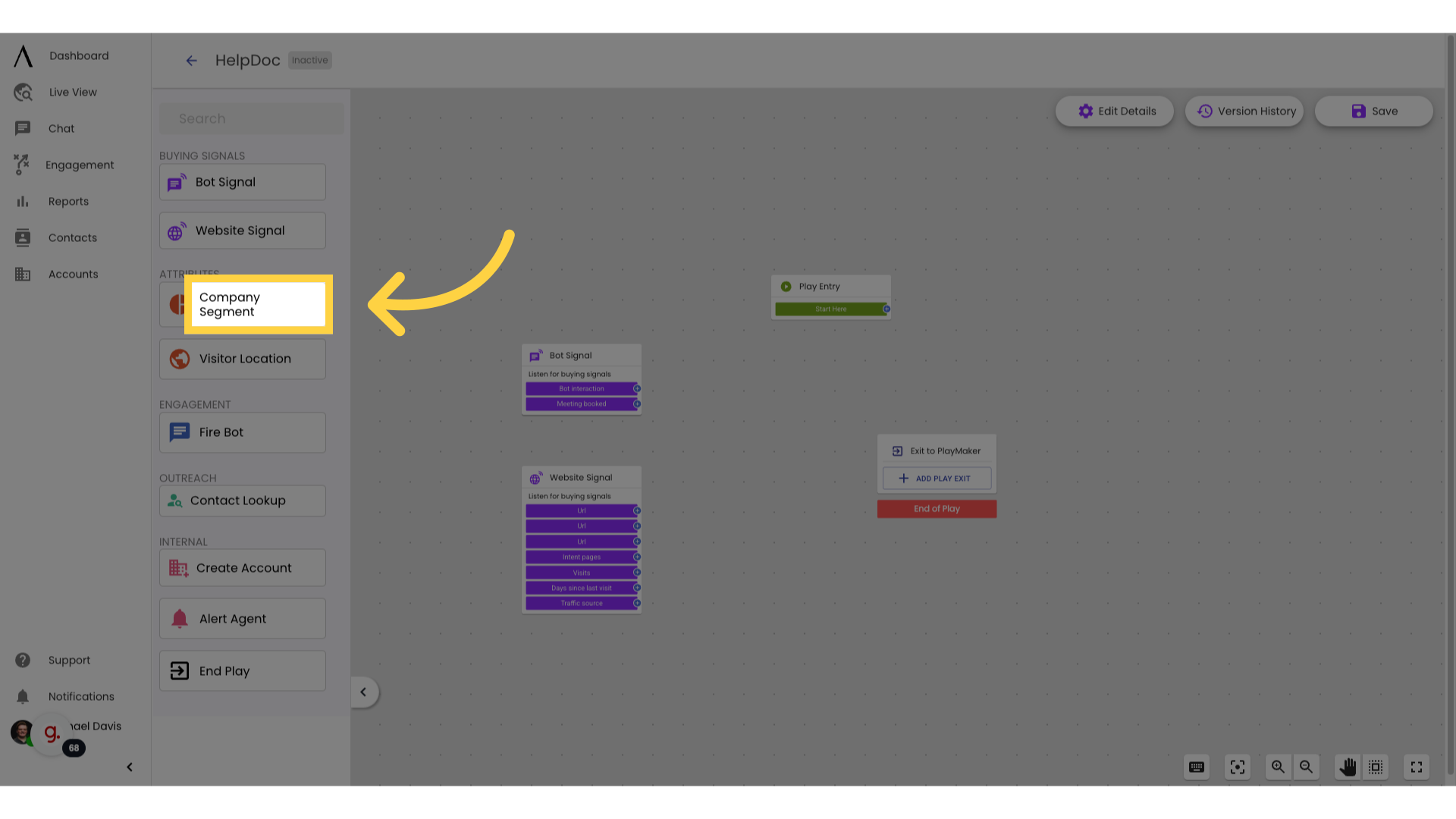Click the Inactive status badge

click(x=310, y=61)
